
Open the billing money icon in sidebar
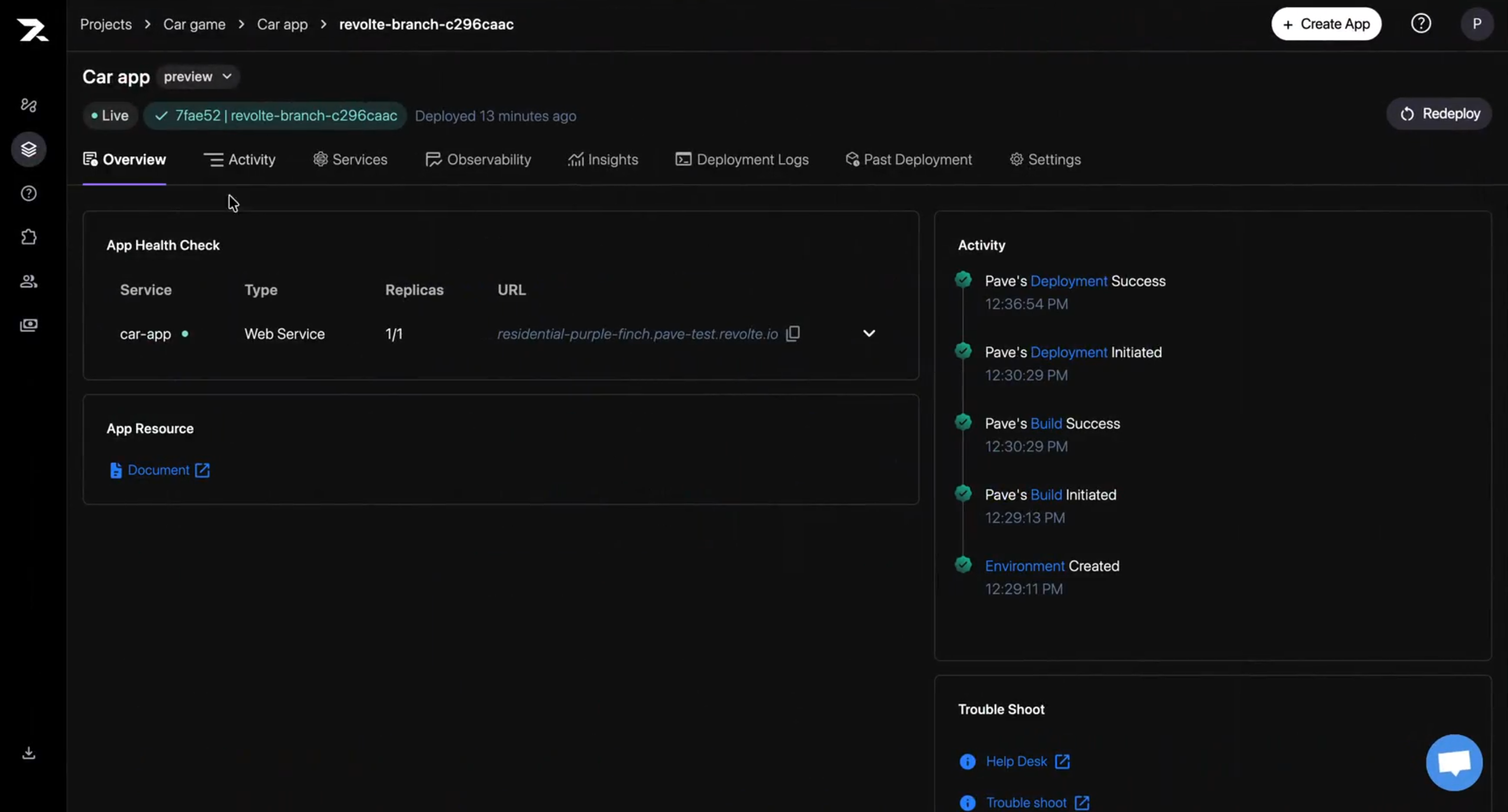[x=29, y=325]
